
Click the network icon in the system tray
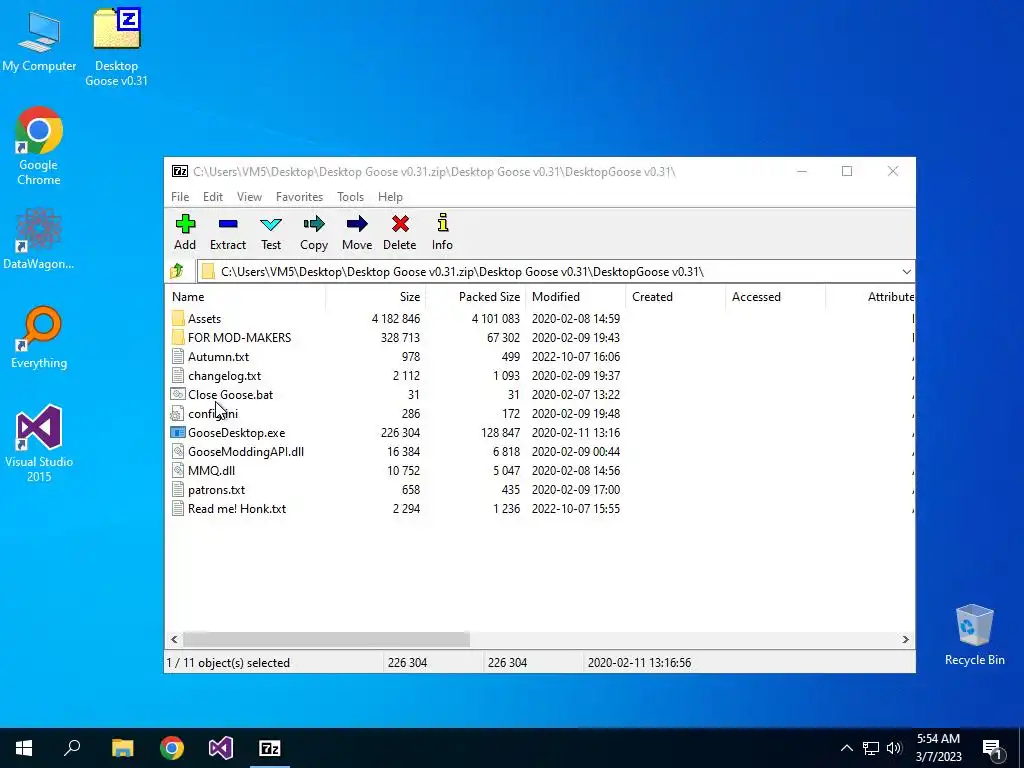click(871, 748)
